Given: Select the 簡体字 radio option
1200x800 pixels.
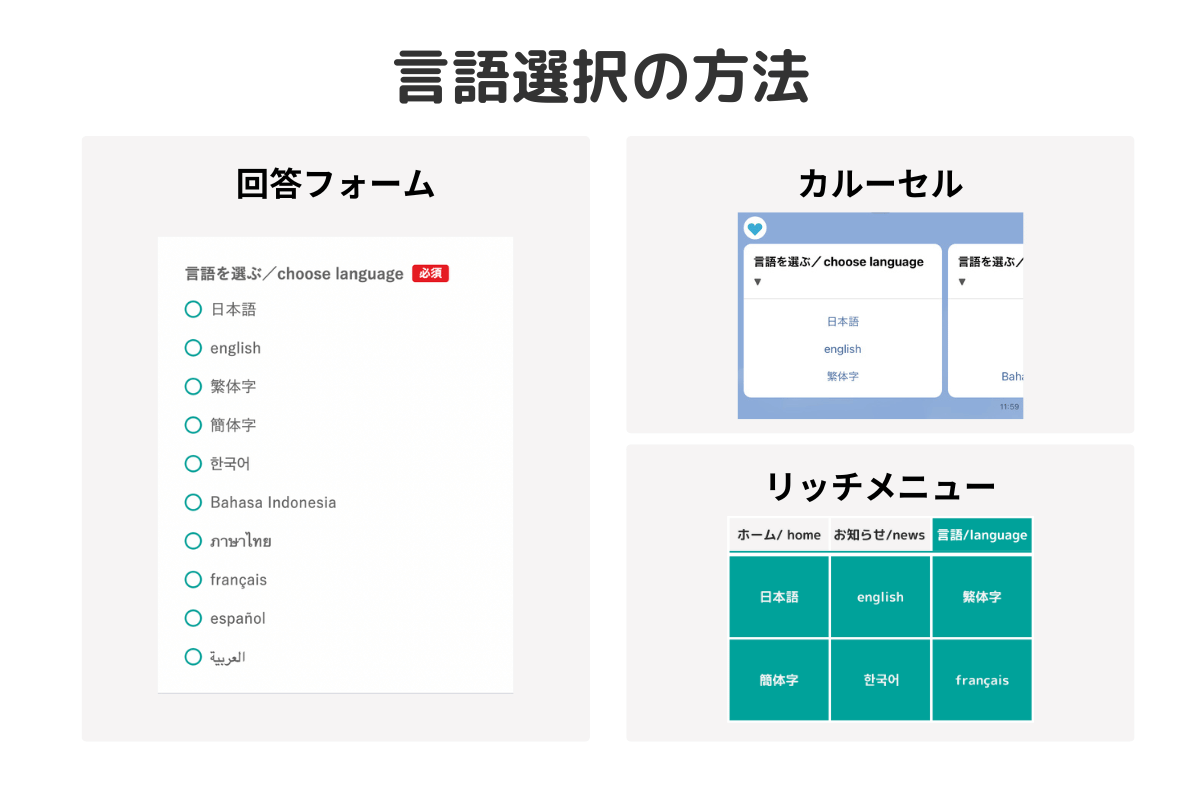Looking at the screenshot, I should 193,425.
